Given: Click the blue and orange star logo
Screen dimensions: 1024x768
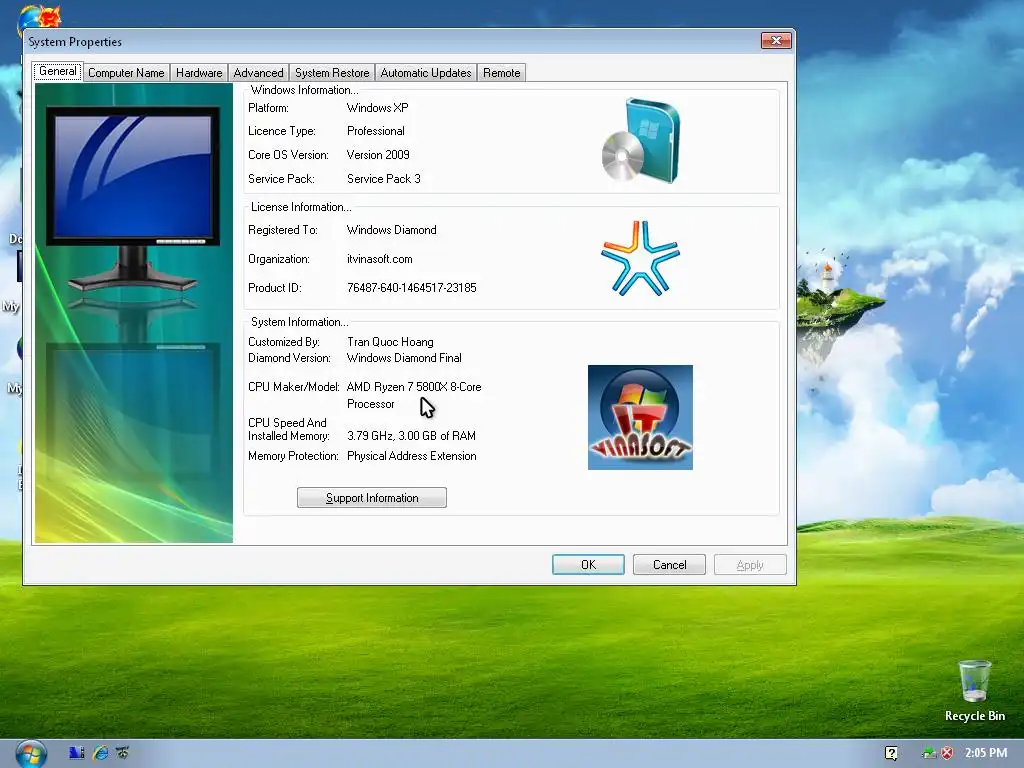Looking at the screenshot, I should pyautogui.click(x=640, y=259).
